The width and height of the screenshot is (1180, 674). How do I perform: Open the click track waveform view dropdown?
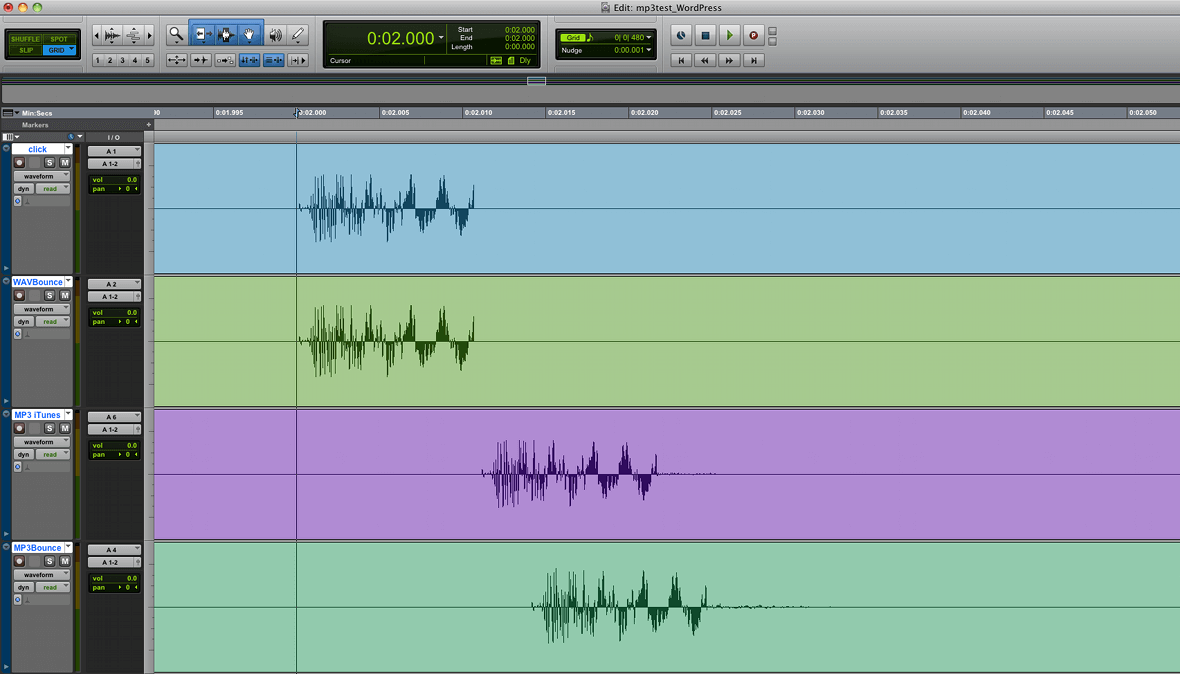(42, 176)
